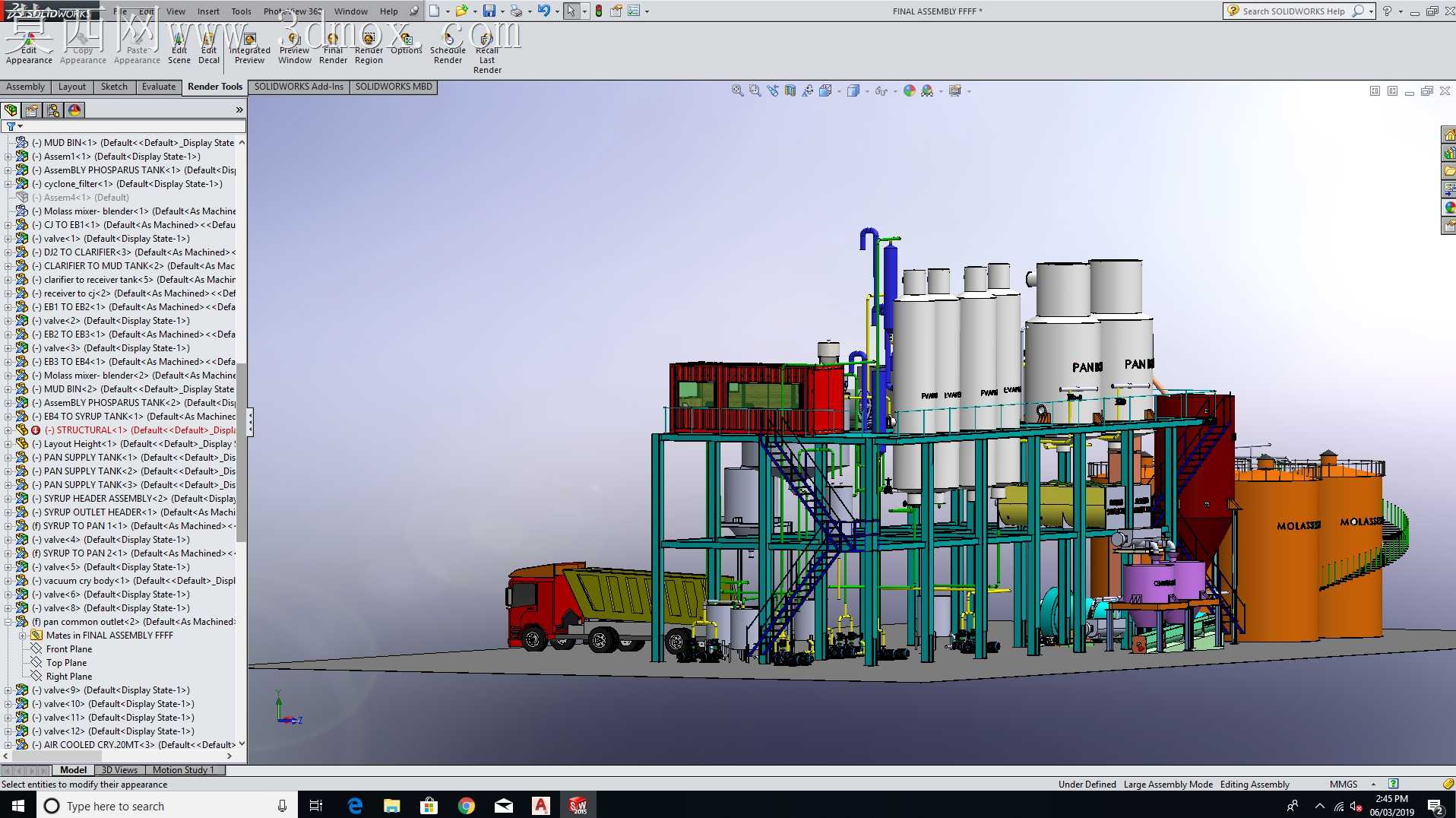
Task: Click the Rebuild traffic light icon
Action: click(x=599, y=11)
